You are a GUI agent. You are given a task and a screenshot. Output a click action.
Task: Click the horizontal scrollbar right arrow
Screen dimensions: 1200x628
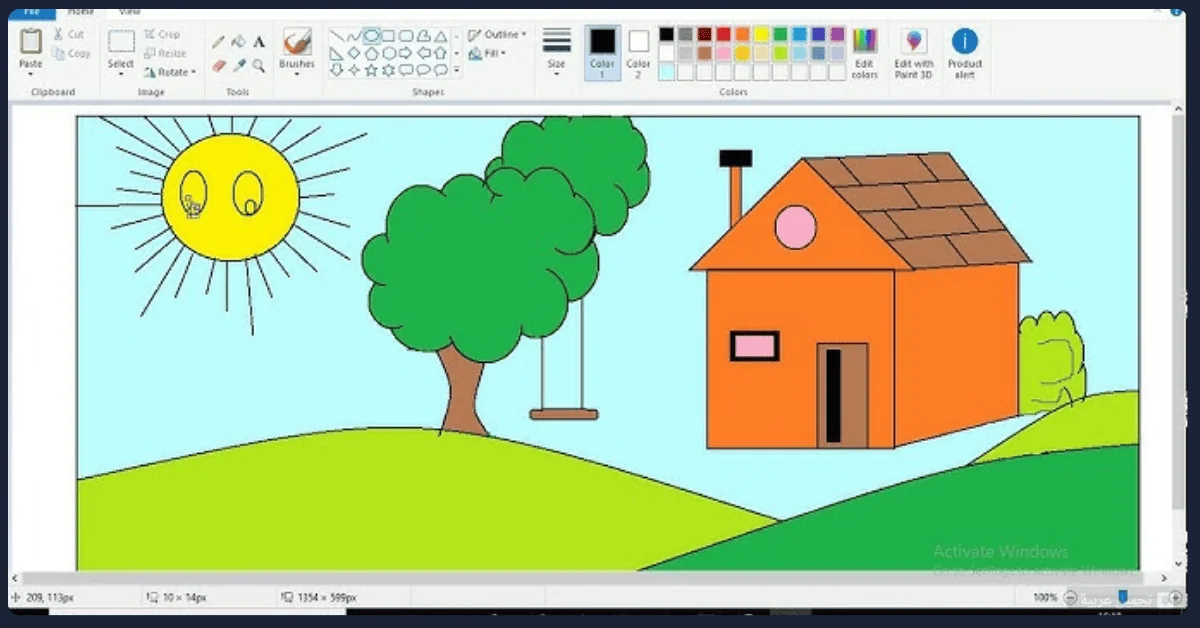click(x=1165, y=578)
